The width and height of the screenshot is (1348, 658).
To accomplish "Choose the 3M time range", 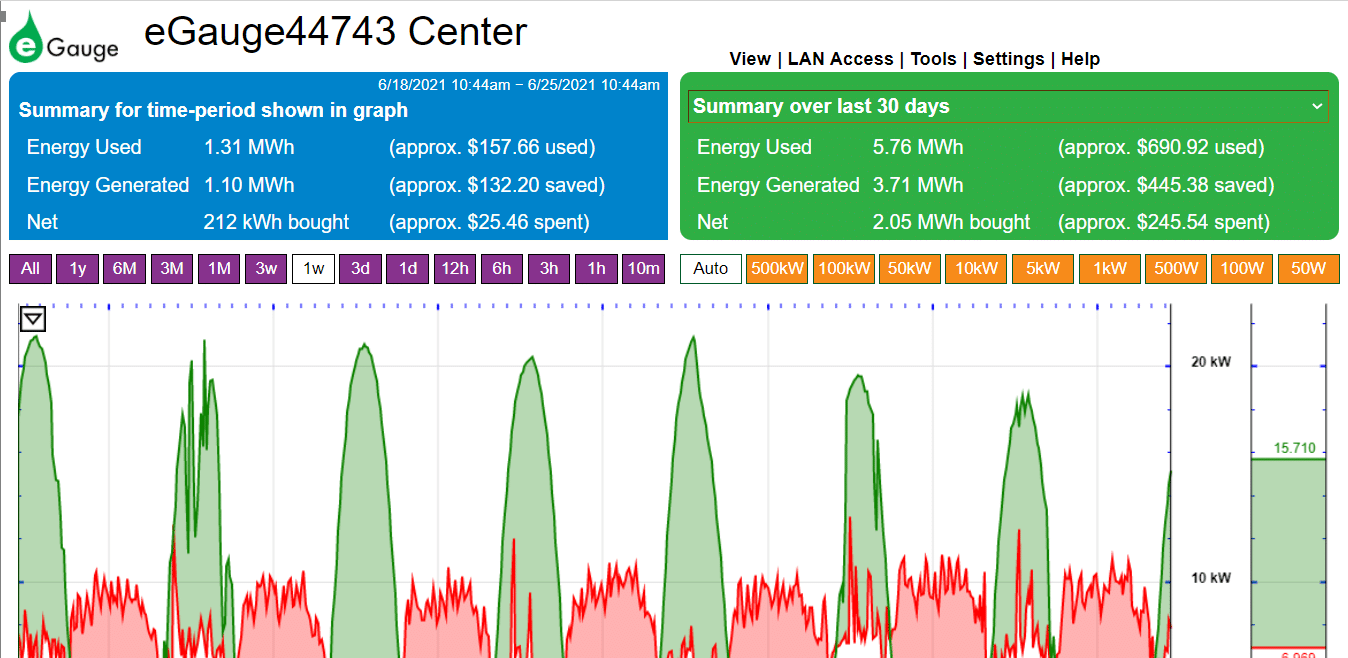I will tap(172, 269).
